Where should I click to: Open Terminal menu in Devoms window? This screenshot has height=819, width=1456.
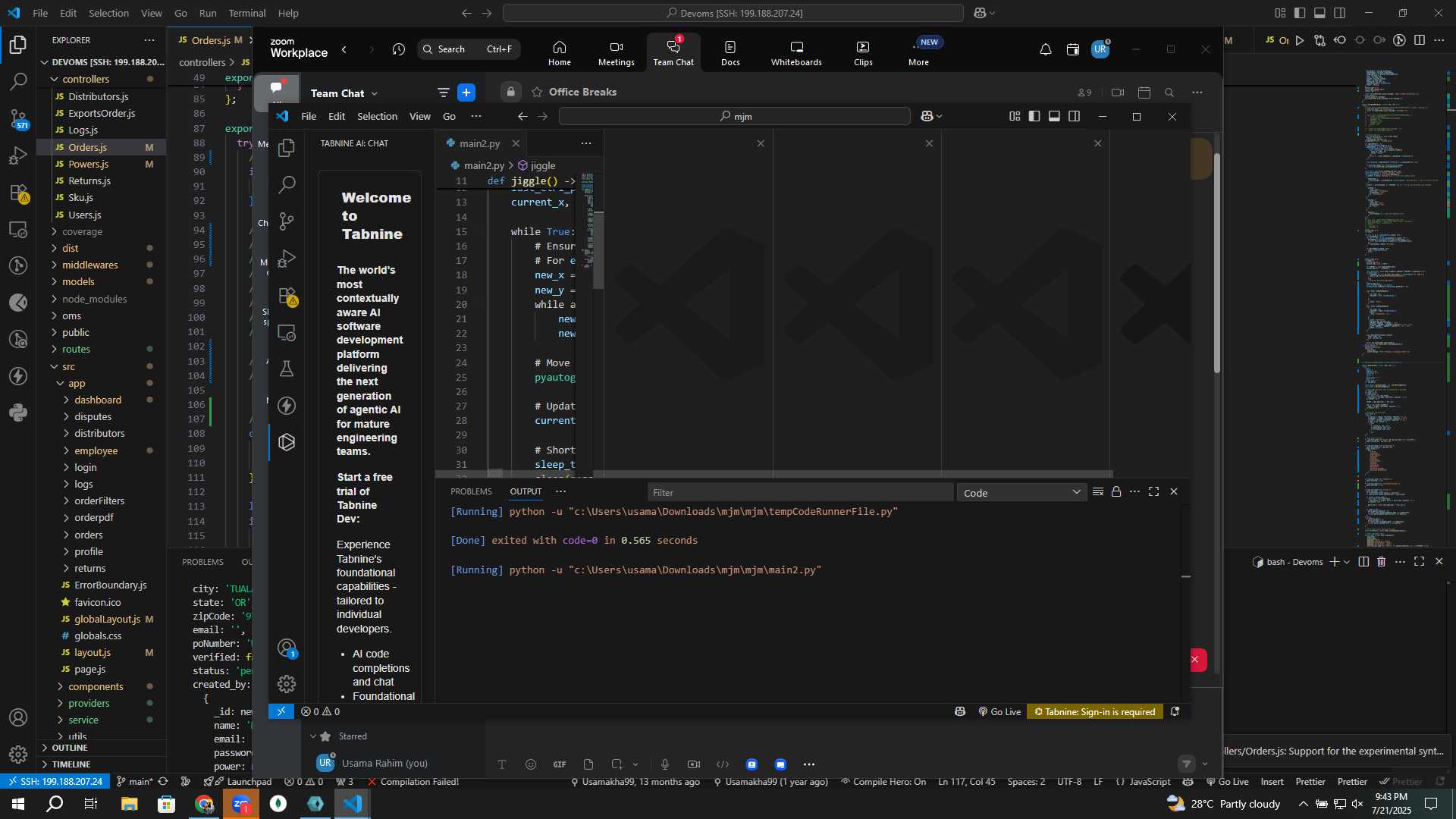(247, 13)
